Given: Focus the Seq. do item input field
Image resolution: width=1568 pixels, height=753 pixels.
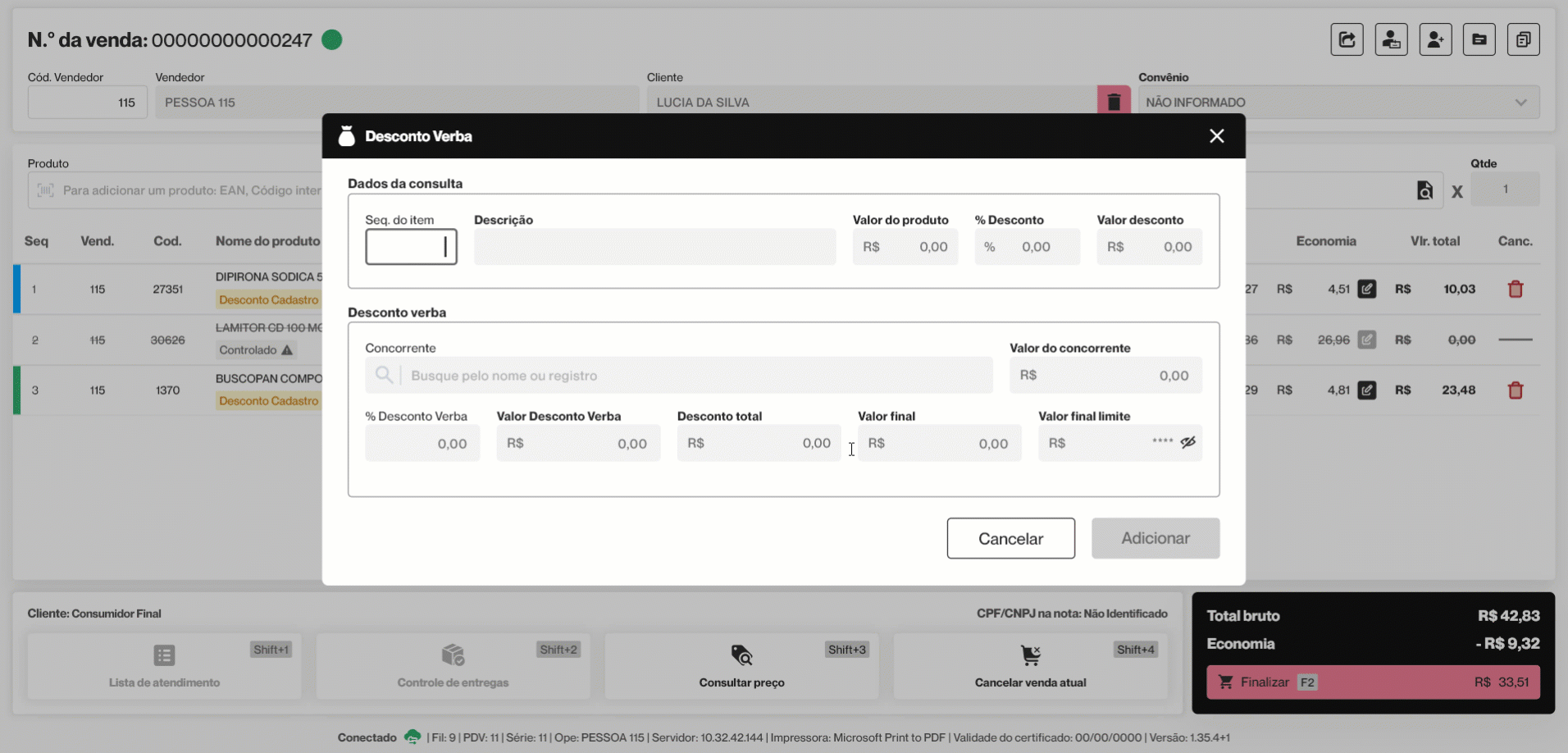Looking at the screenshot, I should [410, 247].
